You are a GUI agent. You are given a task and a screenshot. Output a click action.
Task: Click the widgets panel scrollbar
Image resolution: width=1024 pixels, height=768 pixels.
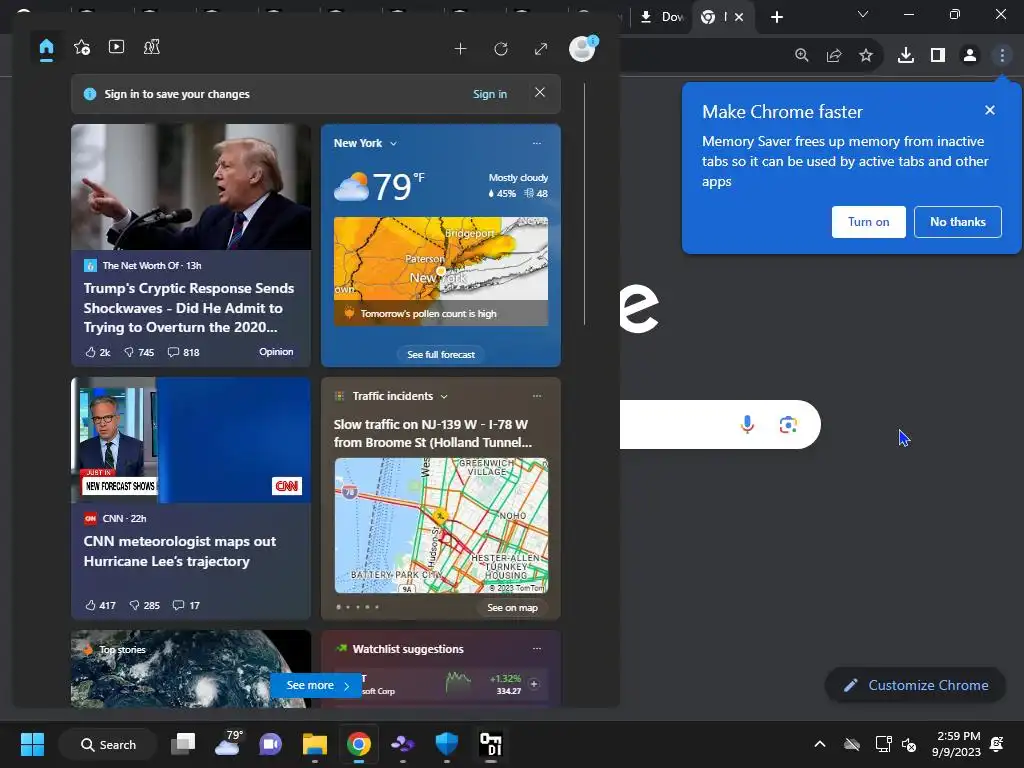pyautogui.click(x=584, y=204)
